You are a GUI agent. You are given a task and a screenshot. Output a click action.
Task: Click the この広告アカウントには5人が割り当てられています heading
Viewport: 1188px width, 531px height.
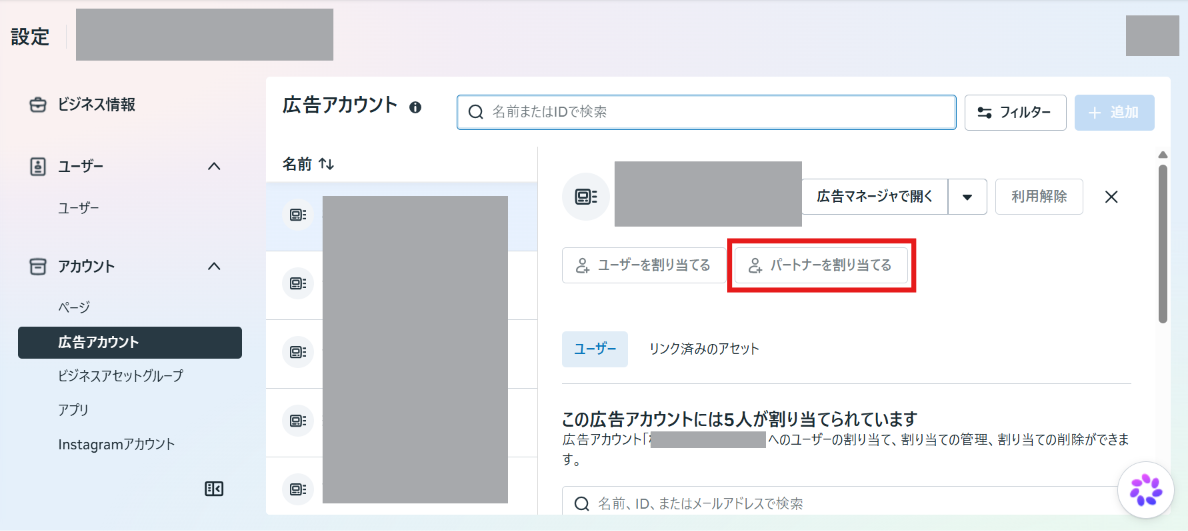(x=740, y=419)
